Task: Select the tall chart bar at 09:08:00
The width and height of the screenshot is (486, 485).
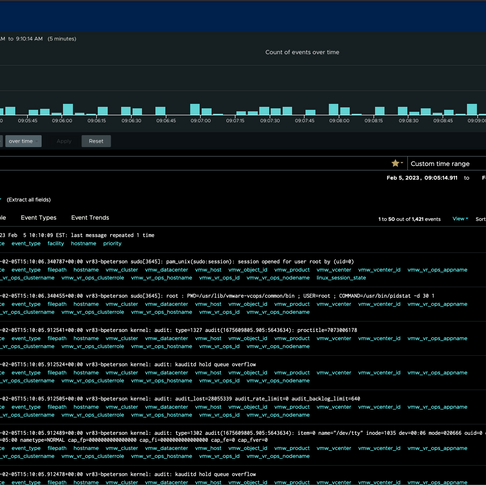Action: [333, 109]
